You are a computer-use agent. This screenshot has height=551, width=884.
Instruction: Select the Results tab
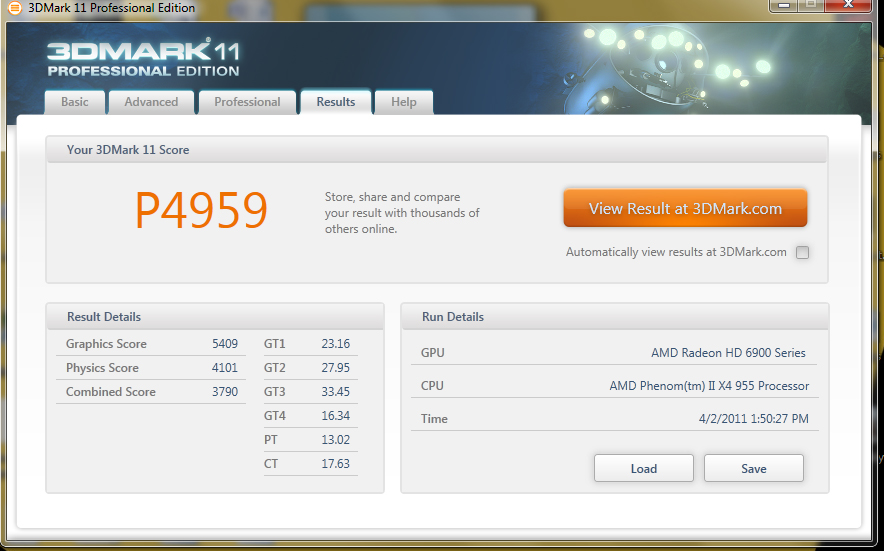click(x=335, y=102)
